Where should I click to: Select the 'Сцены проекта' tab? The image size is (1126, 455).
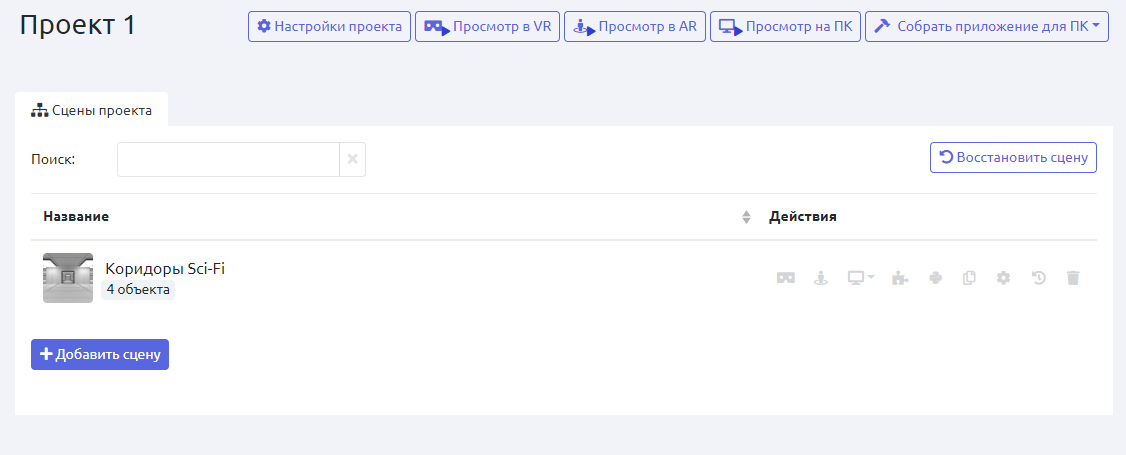click(92, 110)
